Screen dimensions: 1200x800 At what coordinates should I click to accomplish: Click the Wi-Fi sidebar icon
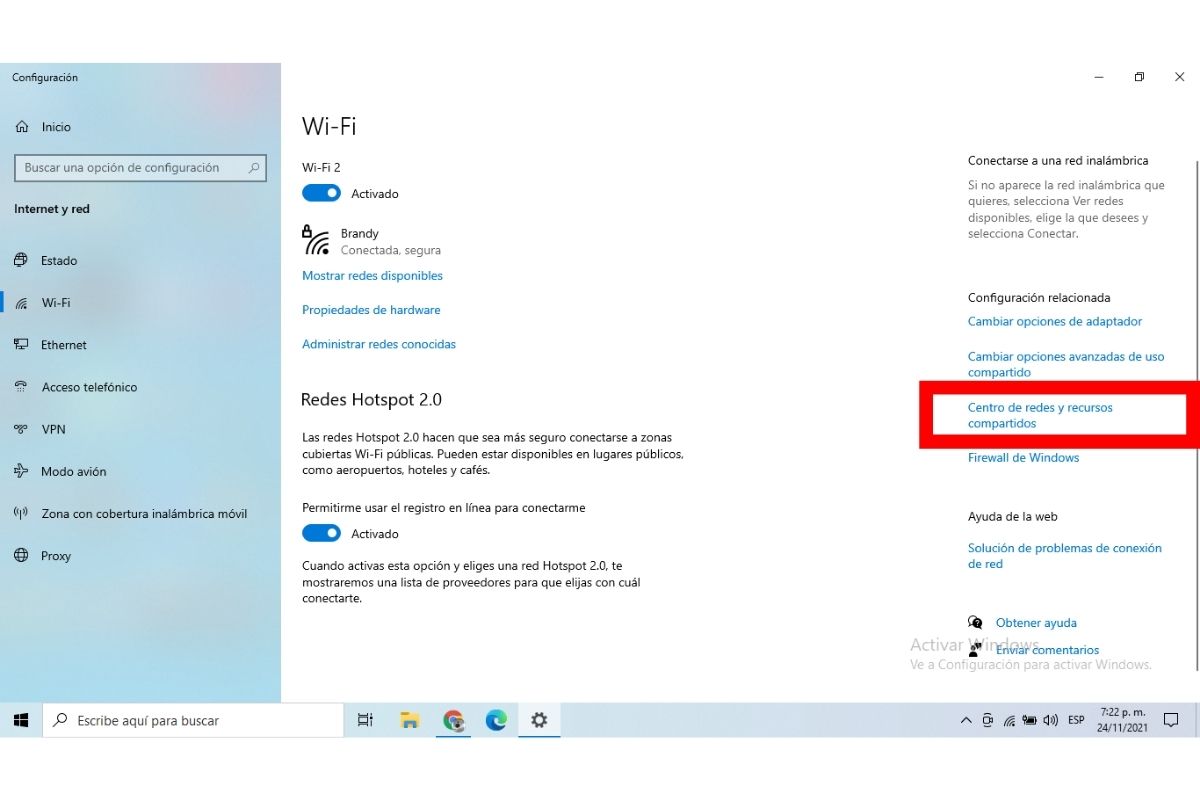[x=21, y=303]
